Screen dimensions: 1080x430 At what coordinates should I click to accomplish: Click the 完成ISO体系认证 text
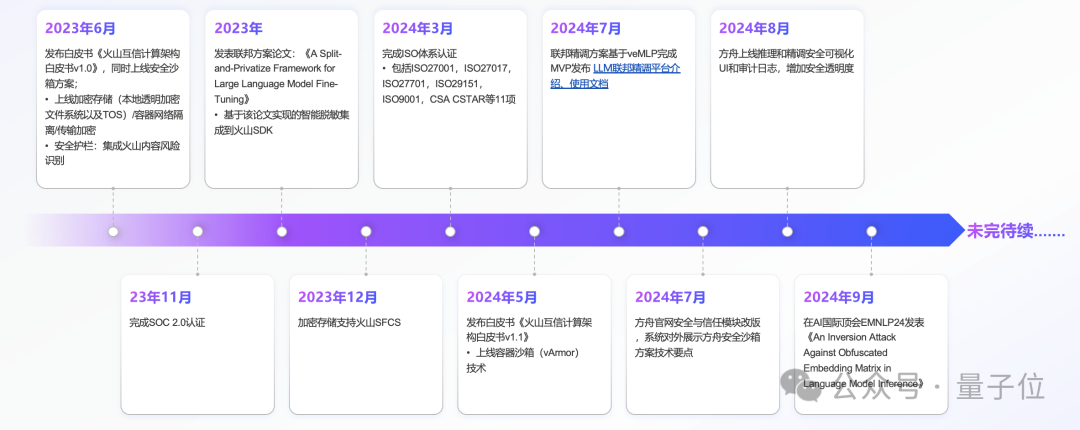pyautogui.click(x=420, y=54)
